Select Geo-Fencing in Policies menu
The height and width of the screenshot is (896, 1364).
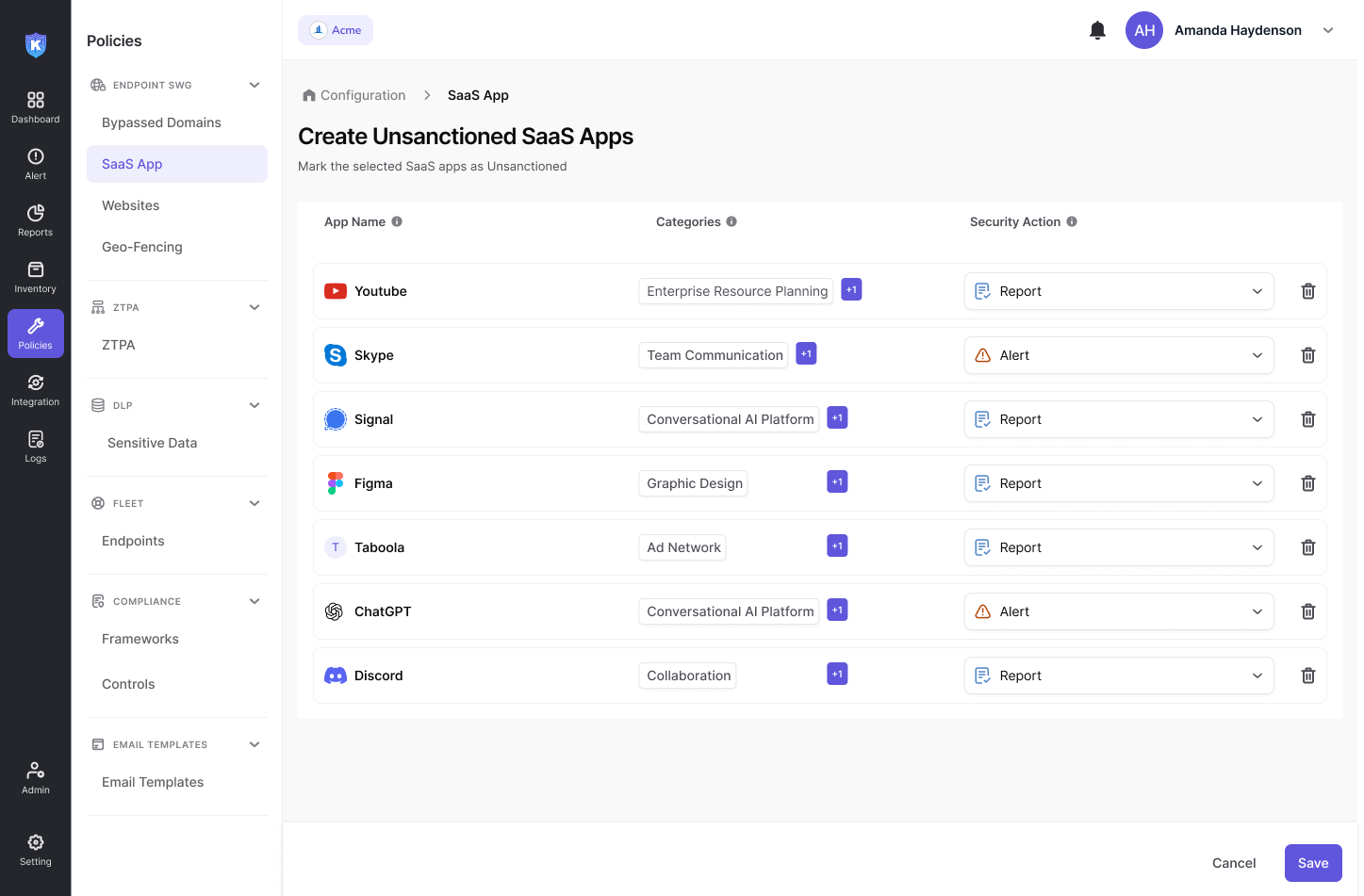142,247
